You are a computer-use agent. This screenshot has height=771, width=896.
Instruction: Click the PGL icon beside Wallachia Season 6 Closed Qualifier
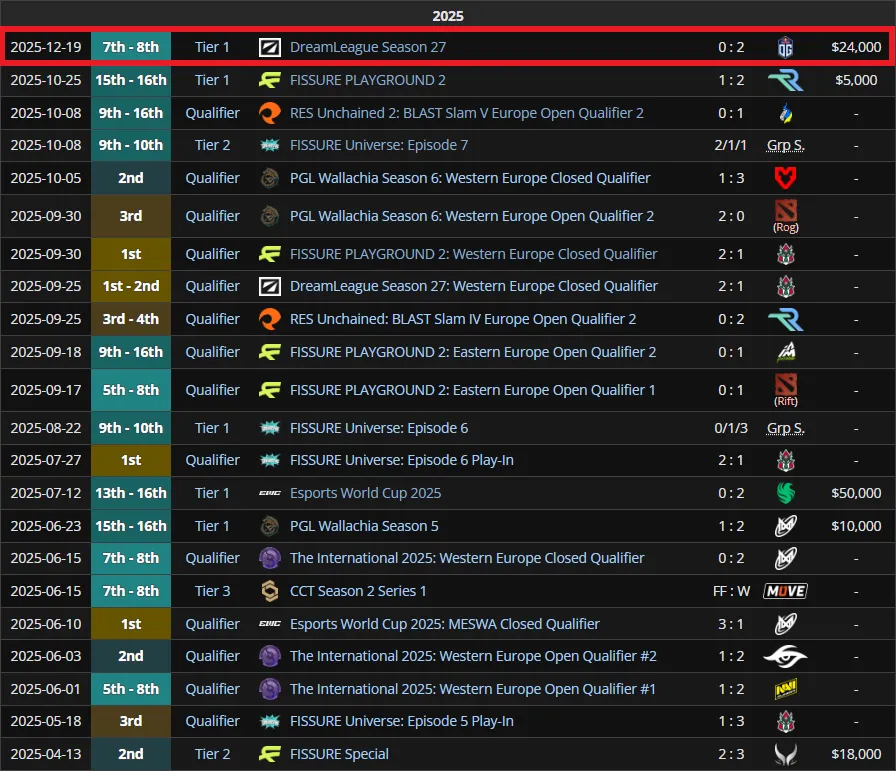pos(270,178)
